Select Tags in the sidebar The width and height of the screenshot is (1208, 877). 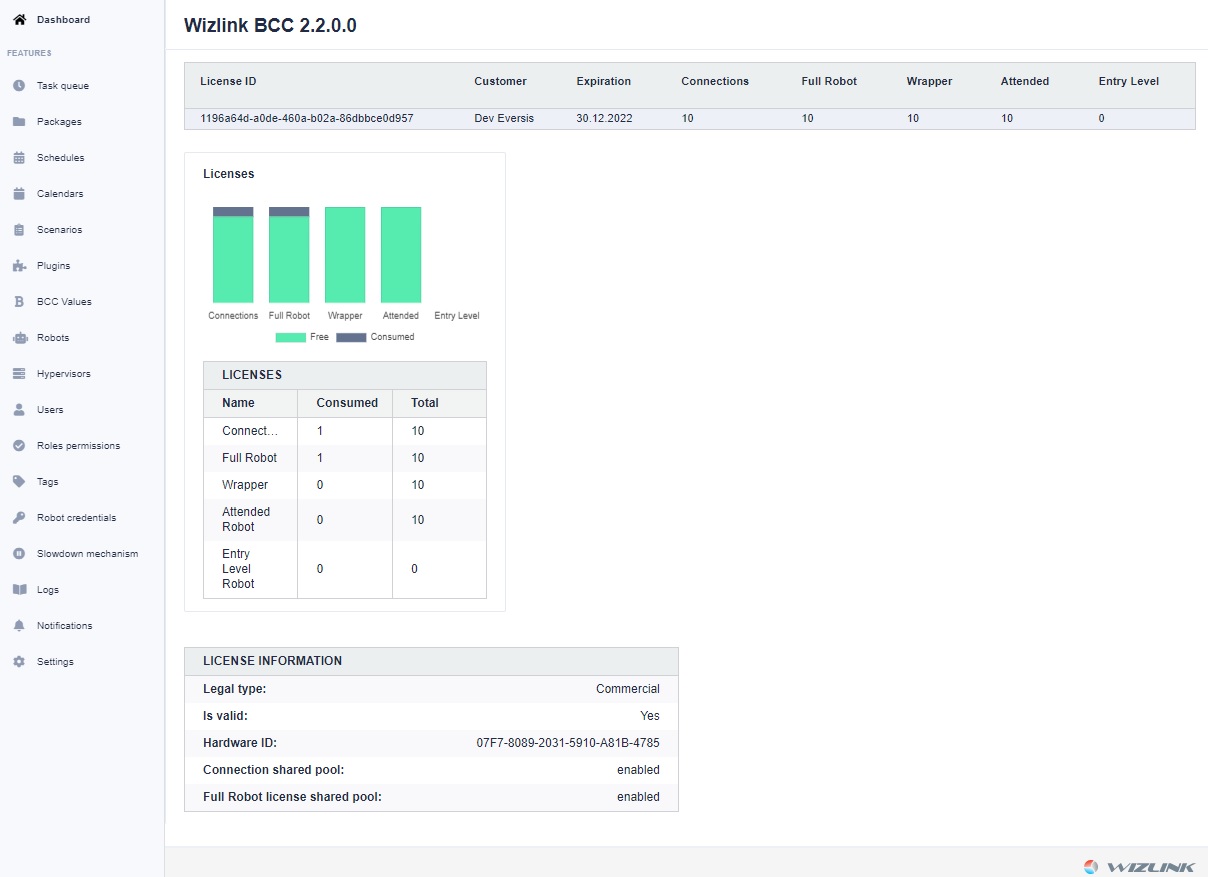pos(48,482)
